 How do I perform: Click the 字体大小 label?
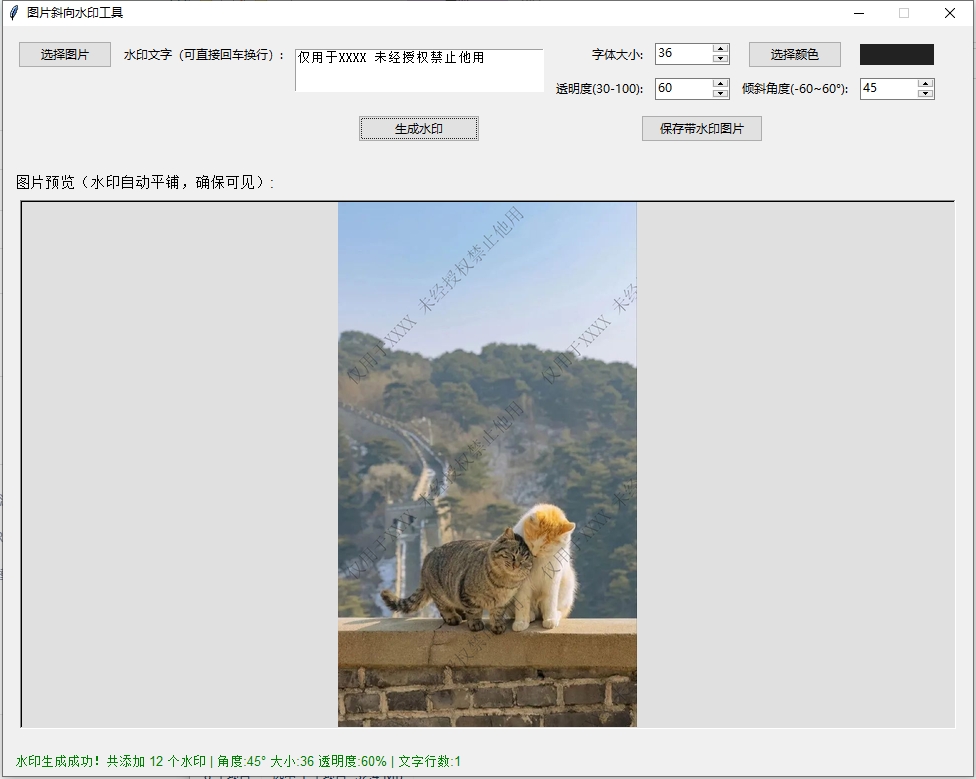click(617, 55)
